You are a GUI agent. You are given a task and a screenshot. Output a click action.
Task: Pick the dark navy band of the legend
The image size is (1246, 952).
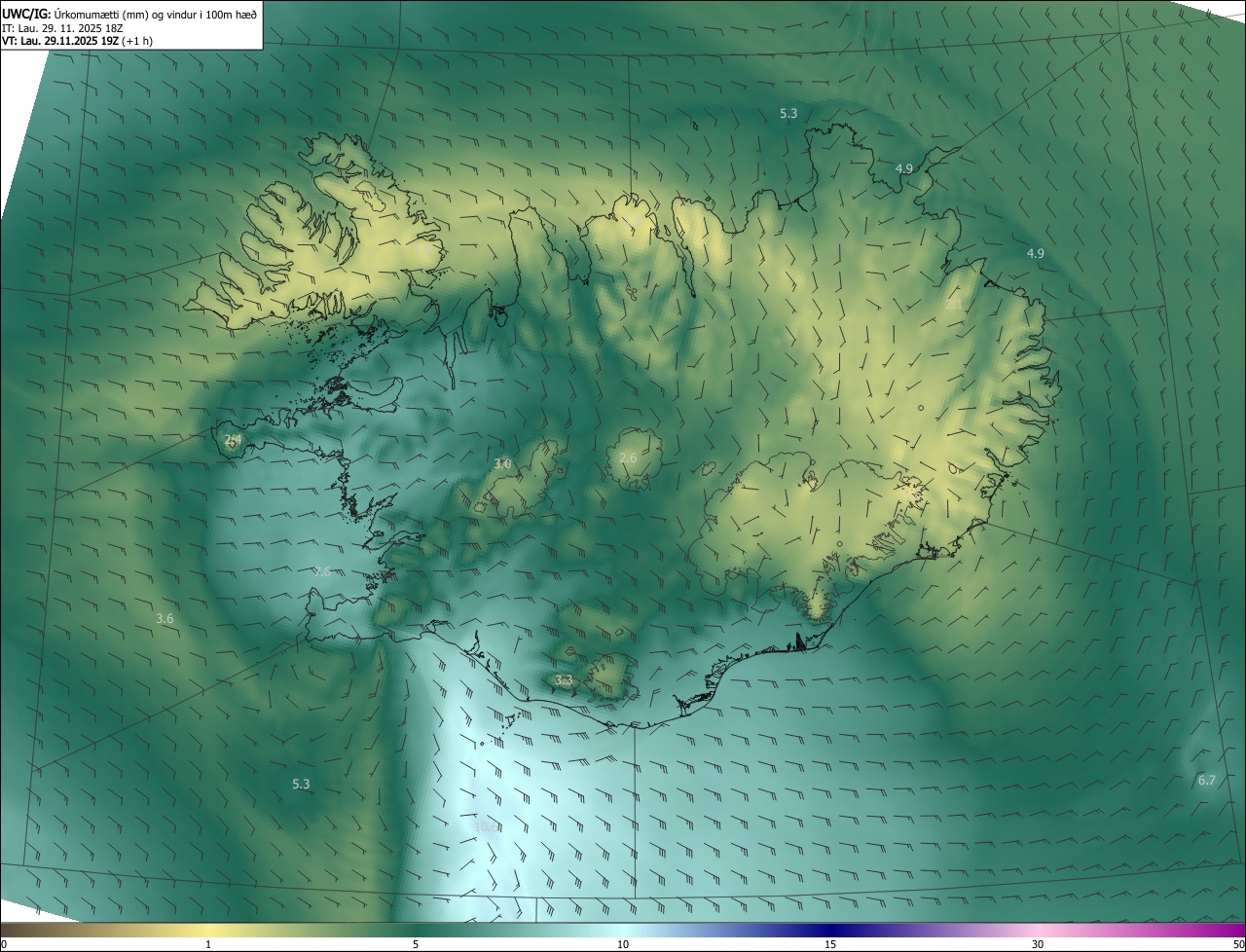pyautogui.click(x=830, y=930)
